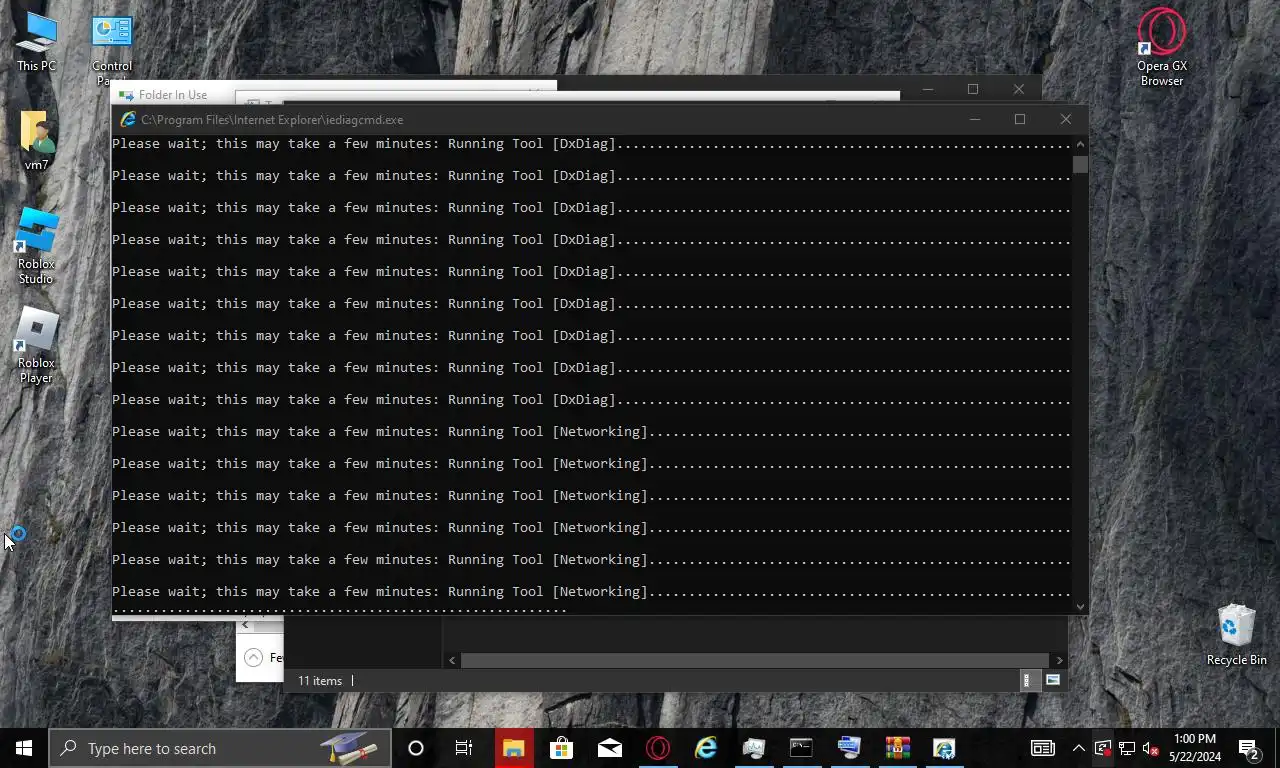The width and height of the screenshot is (1280, 768).
Task: Minimize the background File Explorer window
Action: pyautogui.click(x=927, y=89)
